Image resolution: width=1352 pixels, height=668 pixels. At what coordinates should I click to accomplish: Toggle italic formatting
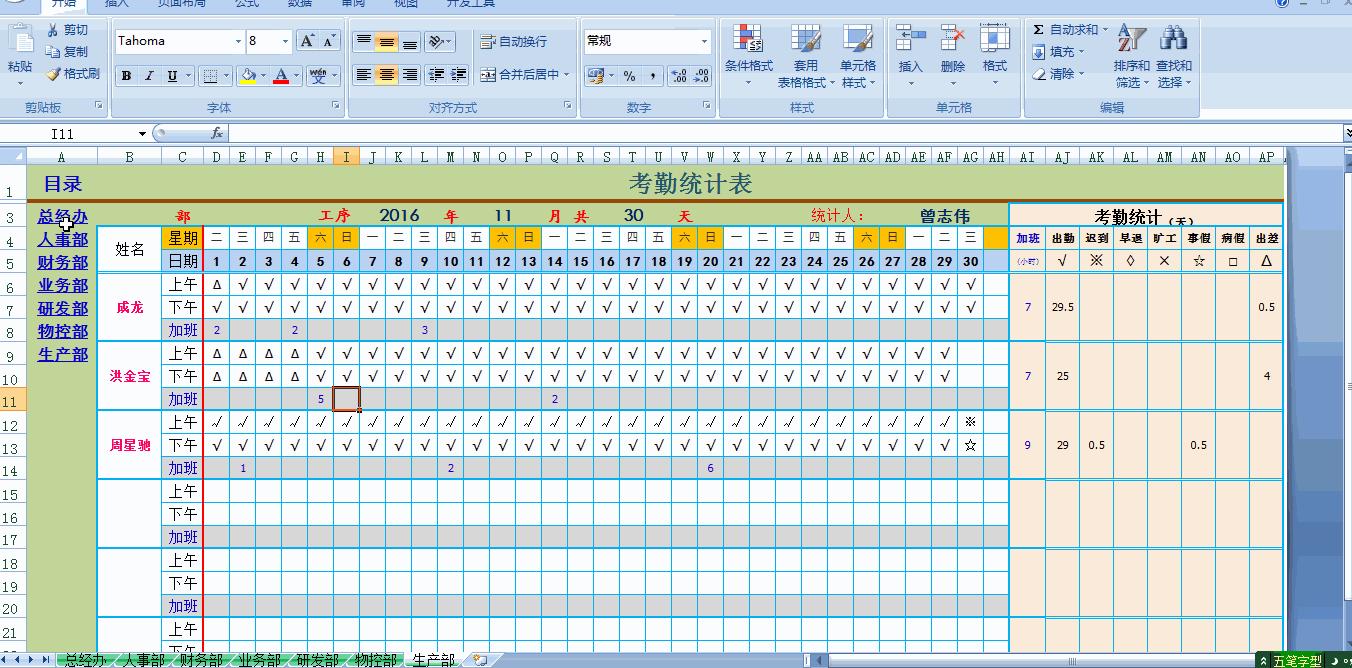point(147,76)
